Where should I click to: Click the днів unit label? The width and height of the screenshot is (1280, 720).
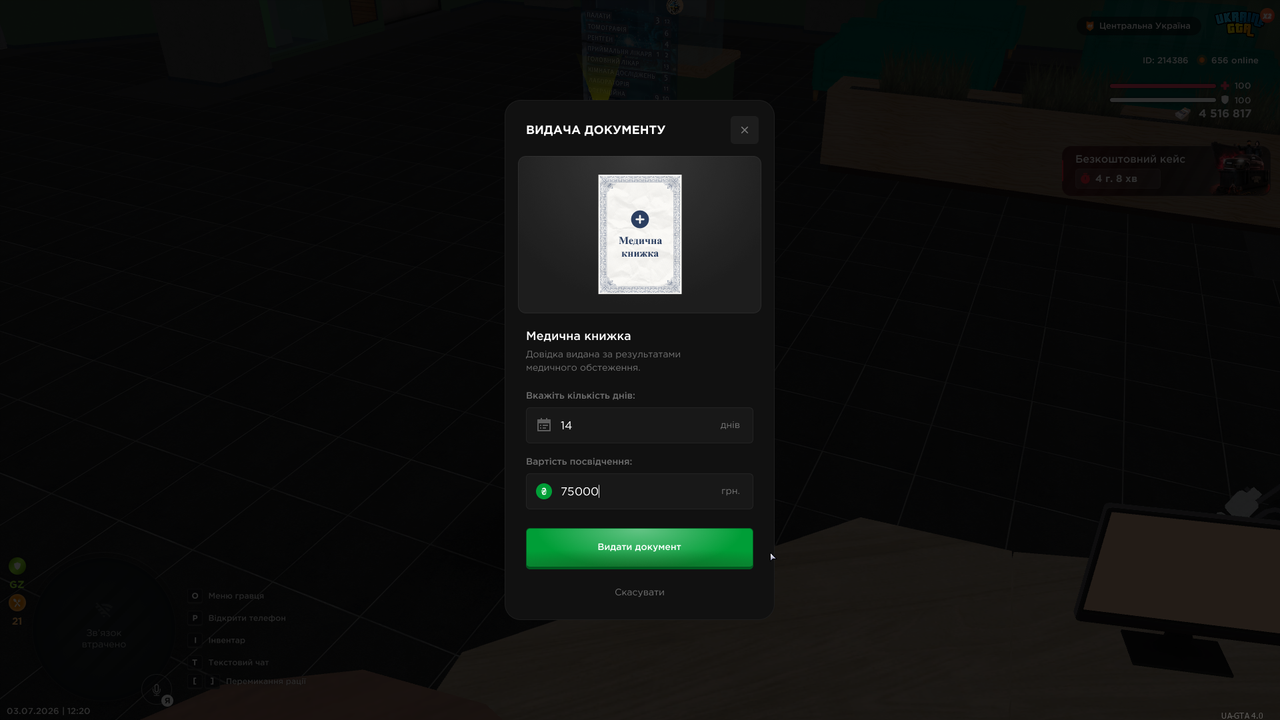pos(730,425)
